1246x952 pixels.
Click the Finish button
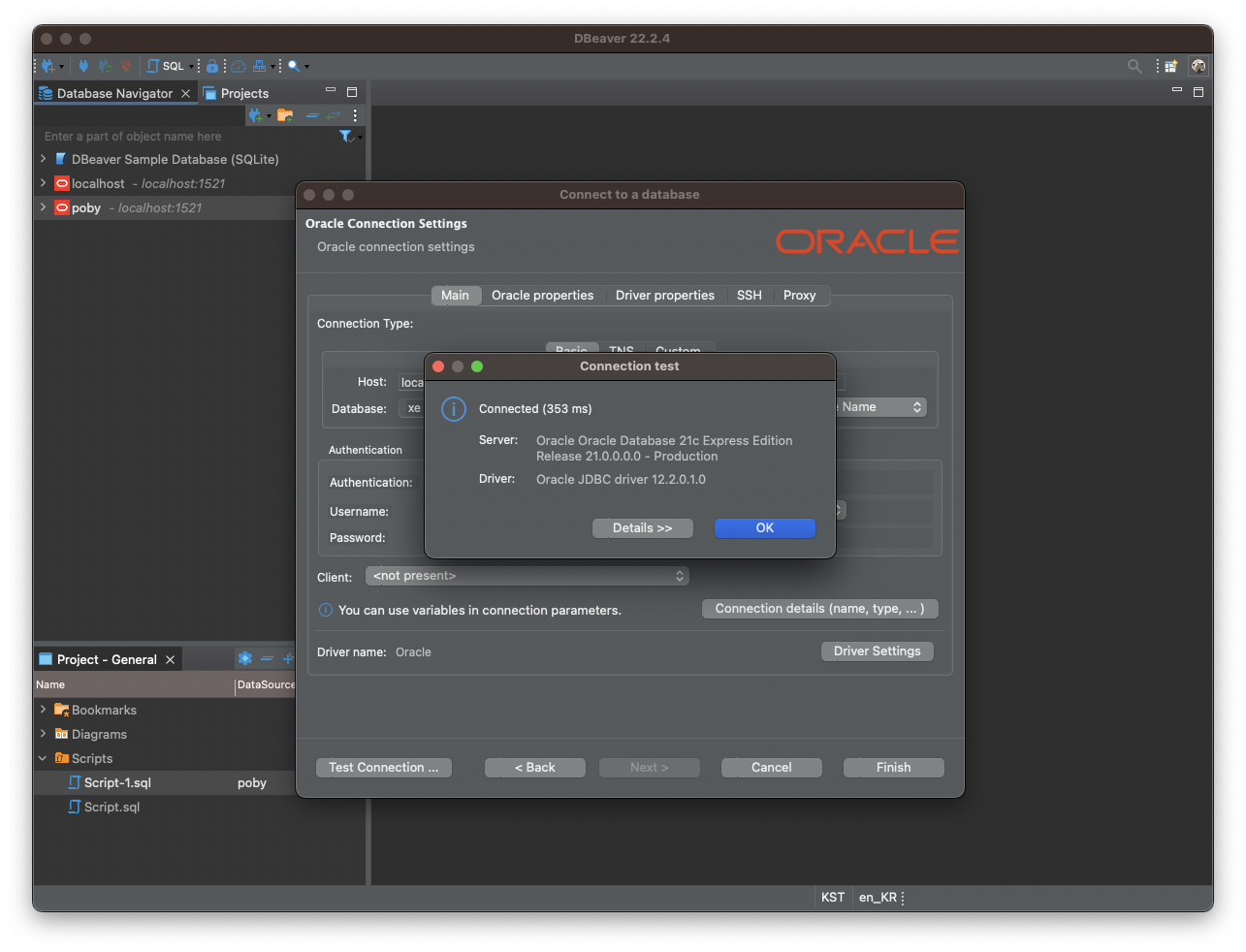[894, 768]
